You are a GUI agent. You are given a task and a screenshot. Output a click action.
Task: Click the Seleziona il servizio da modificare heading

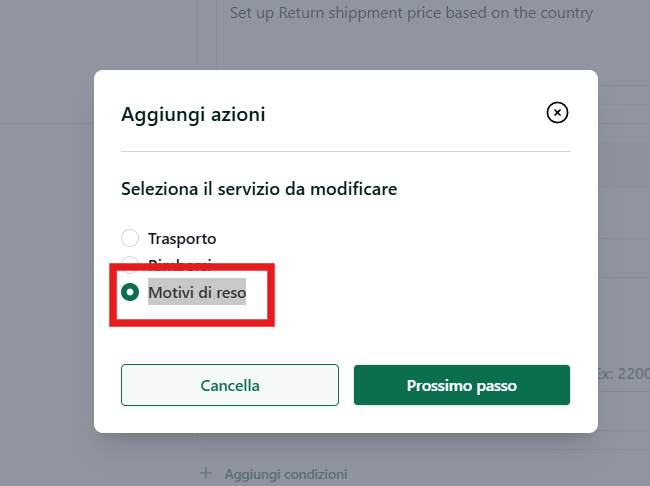click(259, 189)
